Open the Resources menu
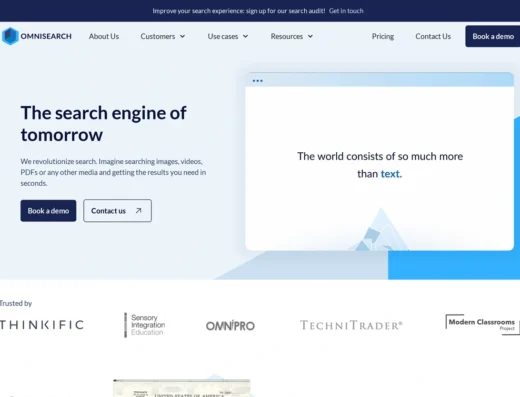 tap(287, 36)
